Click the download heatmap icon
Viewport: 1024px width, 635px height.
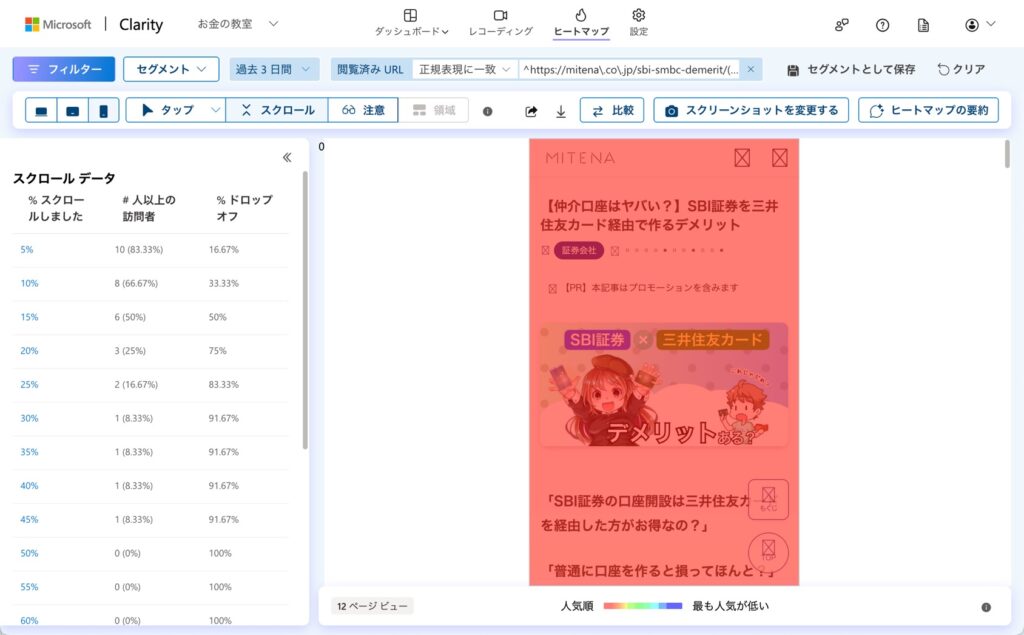point(561,111)
